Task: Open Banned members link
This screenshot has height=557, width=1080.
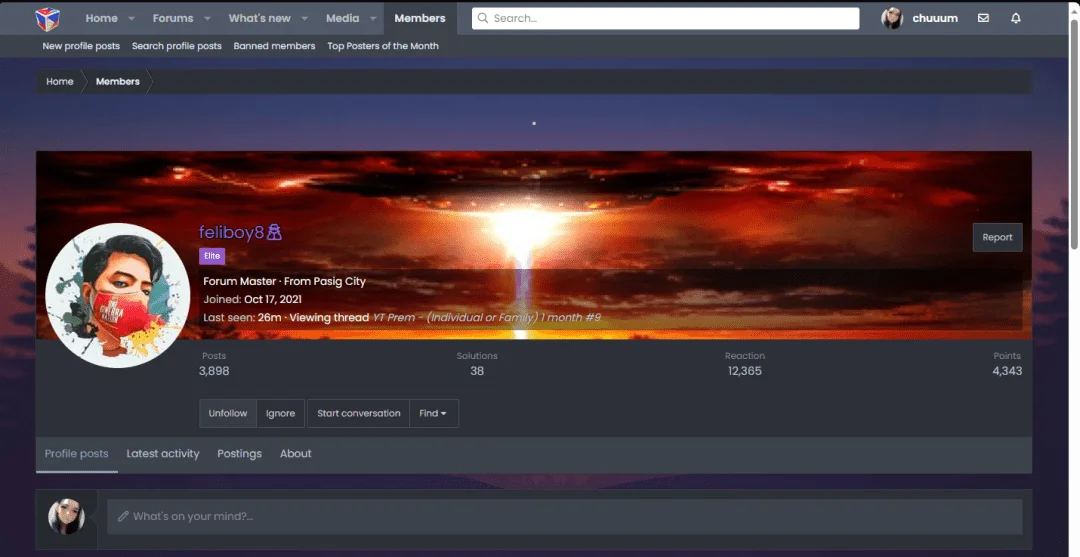Action: coord(274,46)
